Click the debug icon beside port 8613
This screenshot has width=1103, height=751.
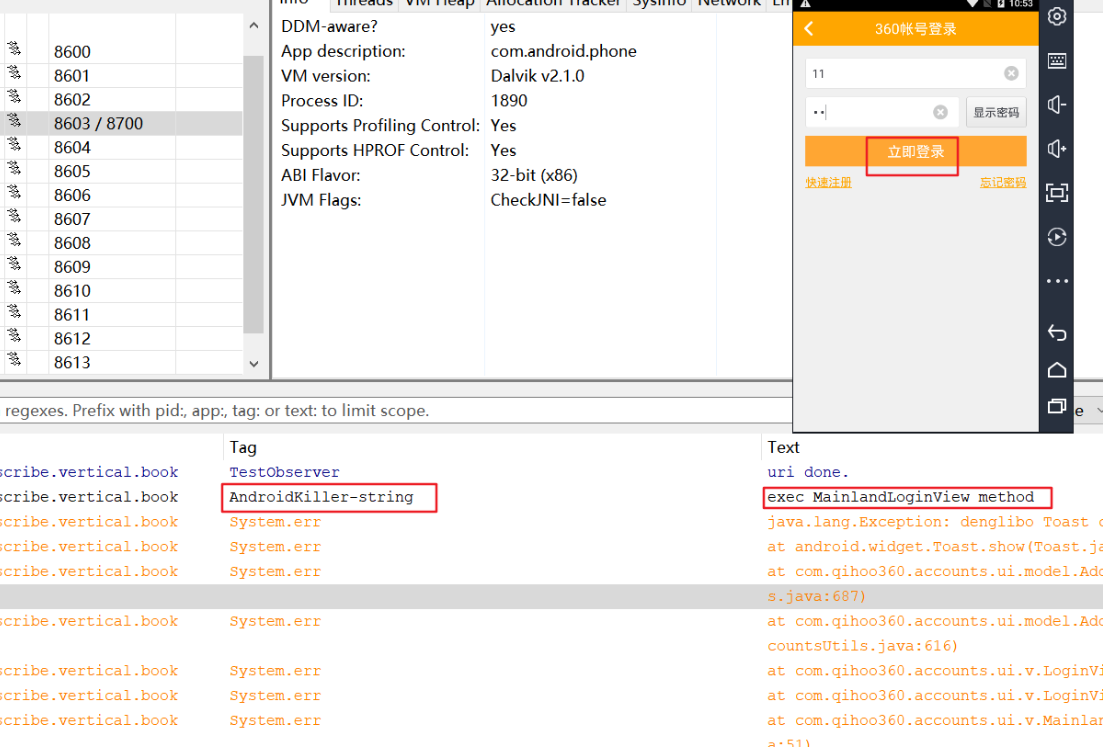(14, 359)
